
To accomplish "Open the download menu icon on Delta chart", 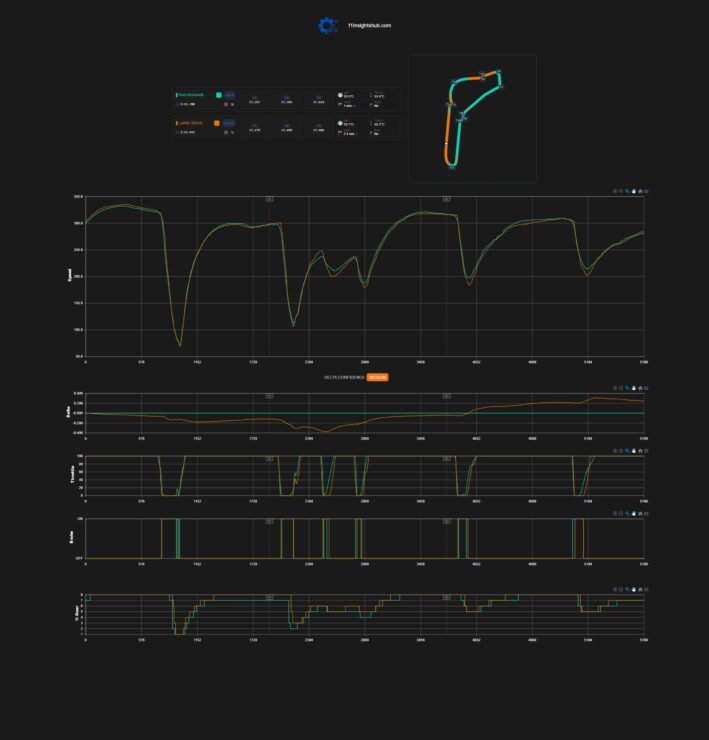I will coord(646,388).
